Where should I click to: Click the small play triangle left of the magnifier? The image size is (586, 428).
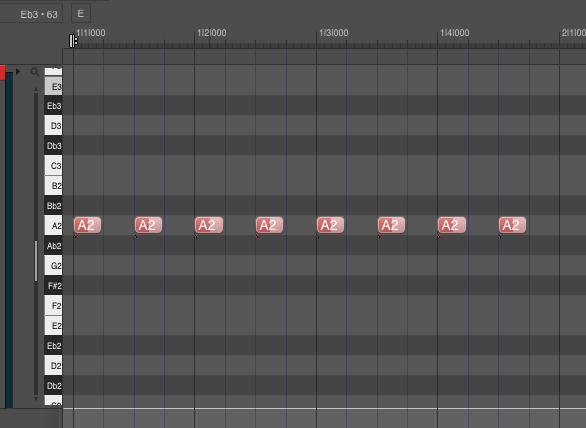coord(18,71)
